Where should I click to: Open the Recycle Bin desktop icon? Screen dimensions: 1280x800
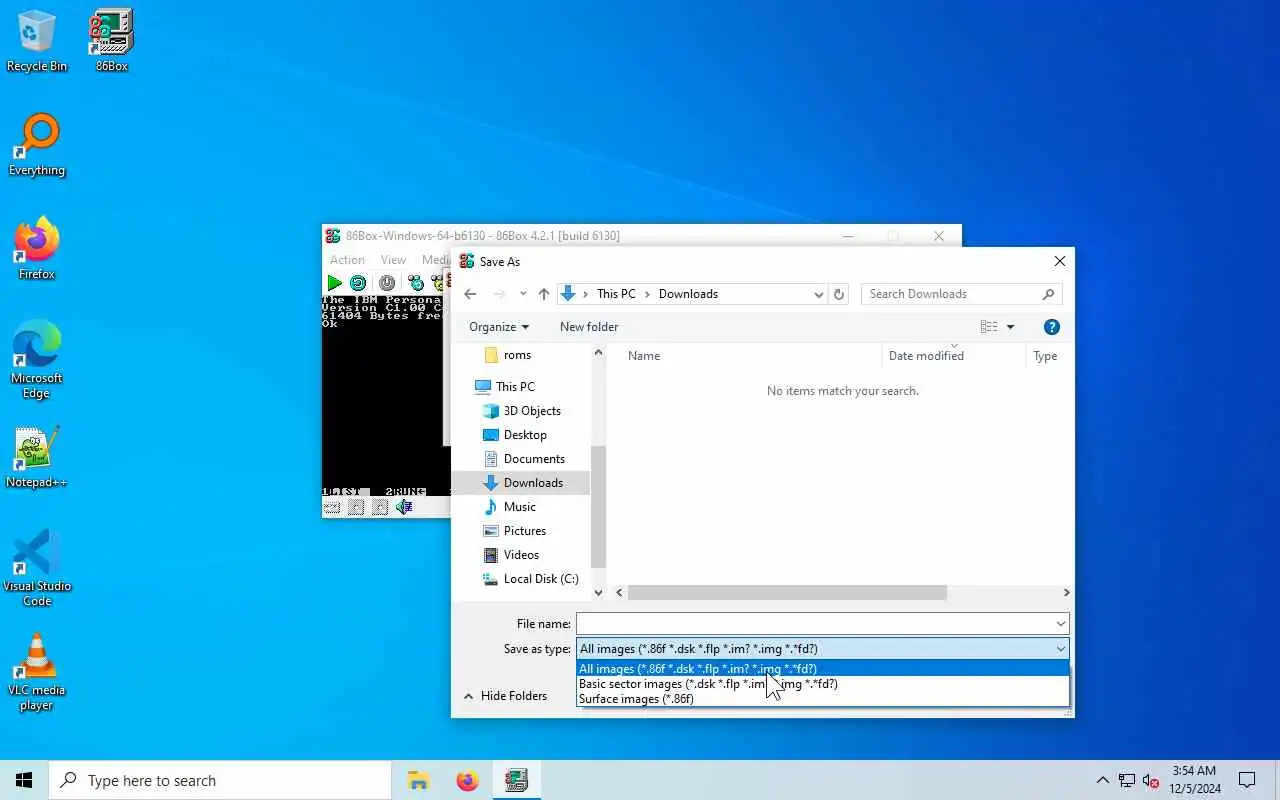(37, 41)
